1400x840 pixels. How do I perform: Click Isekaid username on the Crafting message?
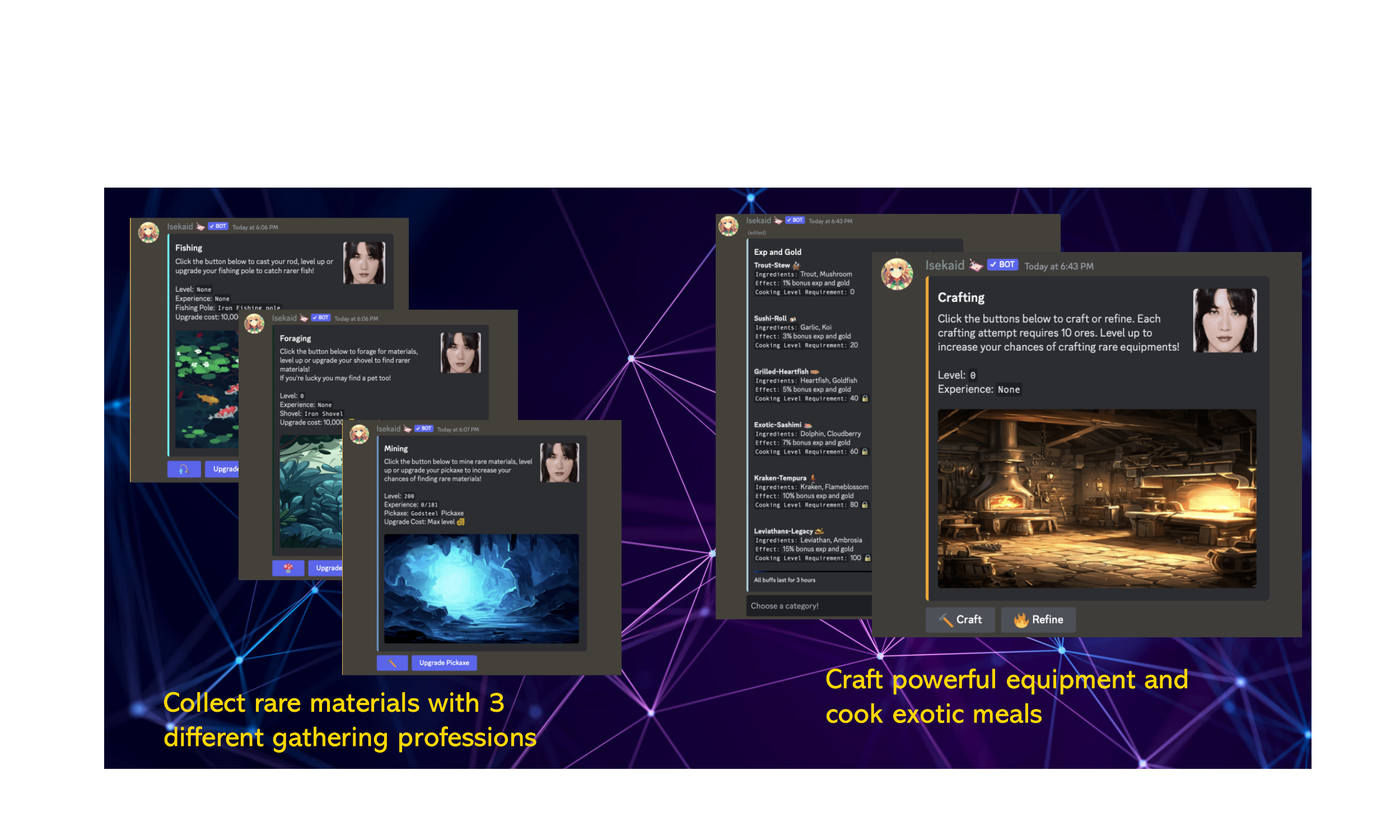(x=945, y=265)
